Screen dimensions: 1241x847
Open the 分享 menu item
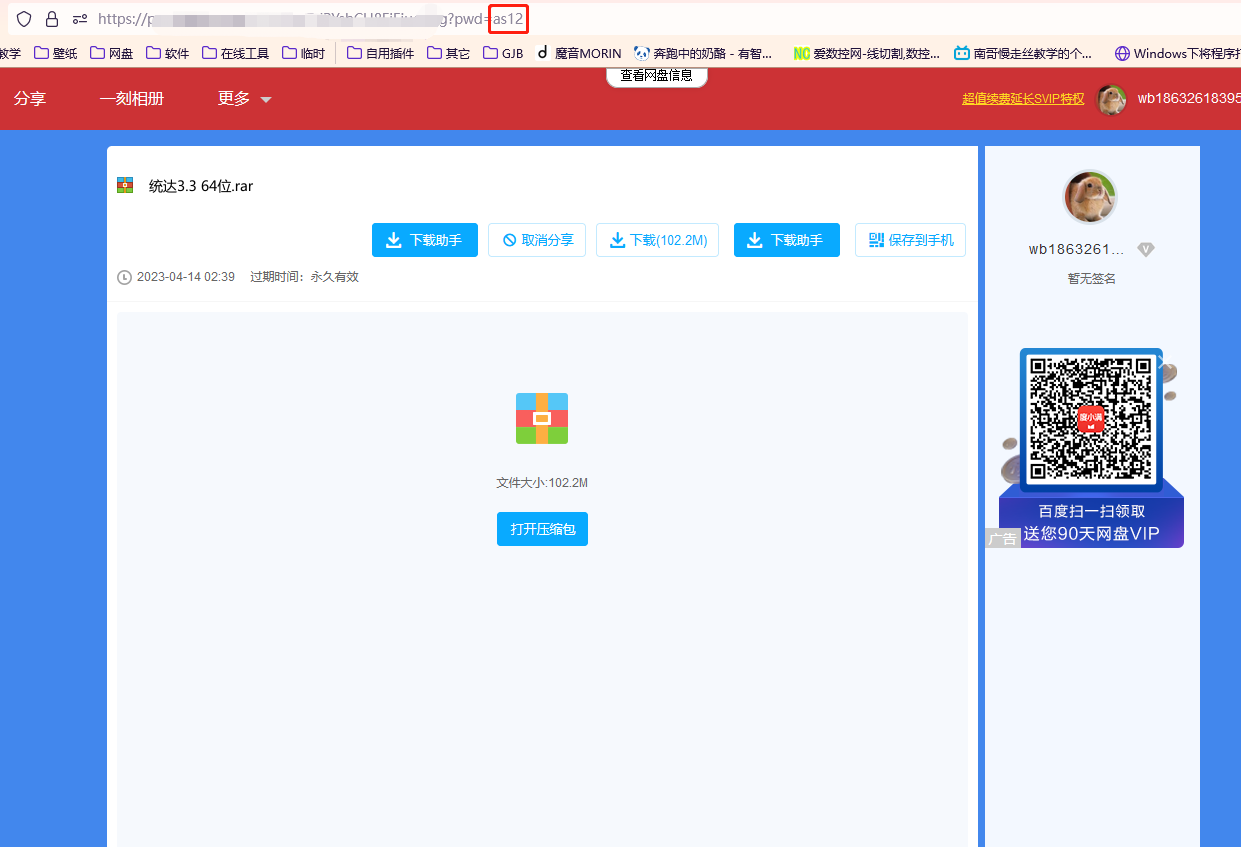(x=30, y=99)
